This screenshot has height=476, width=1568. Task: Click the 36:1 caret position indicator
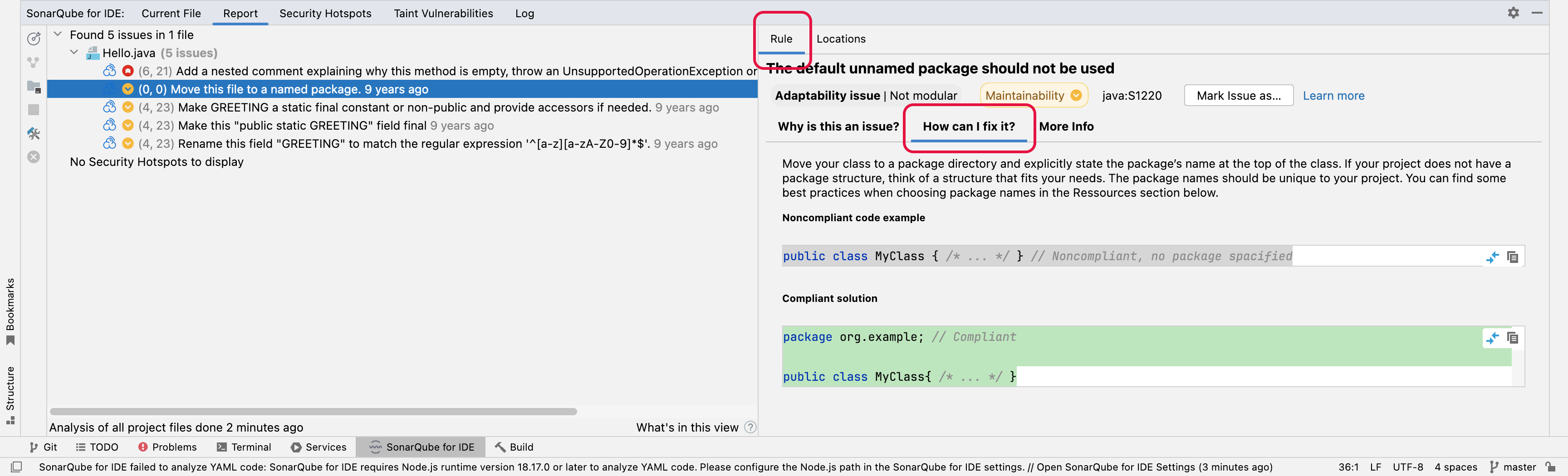1348,467
